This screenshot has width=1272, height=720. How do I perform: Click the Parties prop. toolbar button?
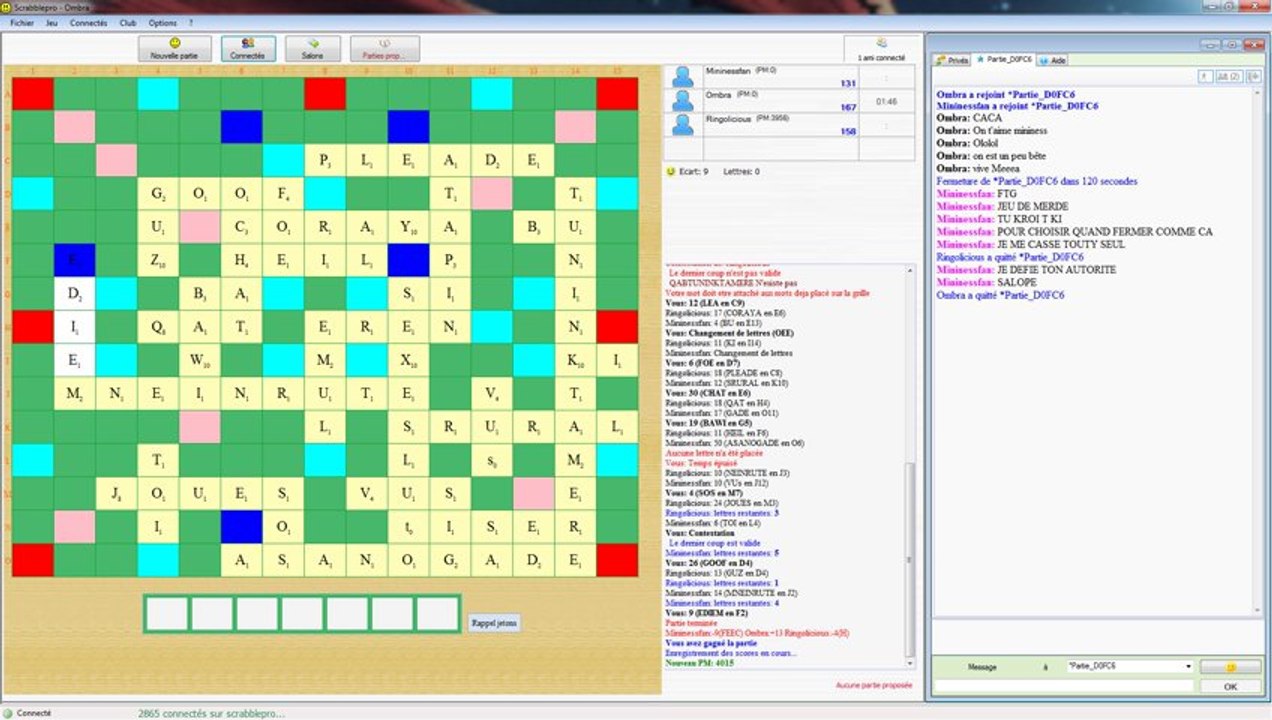pyautogui.click(x=385, y=48)
